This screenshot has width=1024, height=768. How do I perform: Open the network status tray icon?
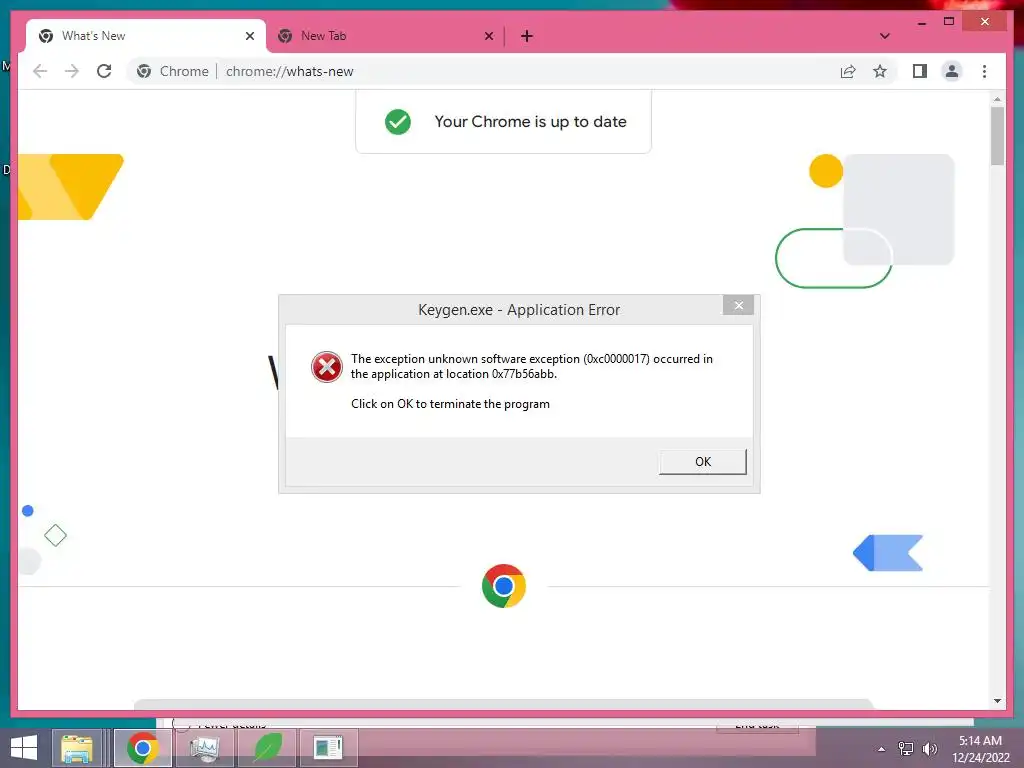(x=906, y=749)
